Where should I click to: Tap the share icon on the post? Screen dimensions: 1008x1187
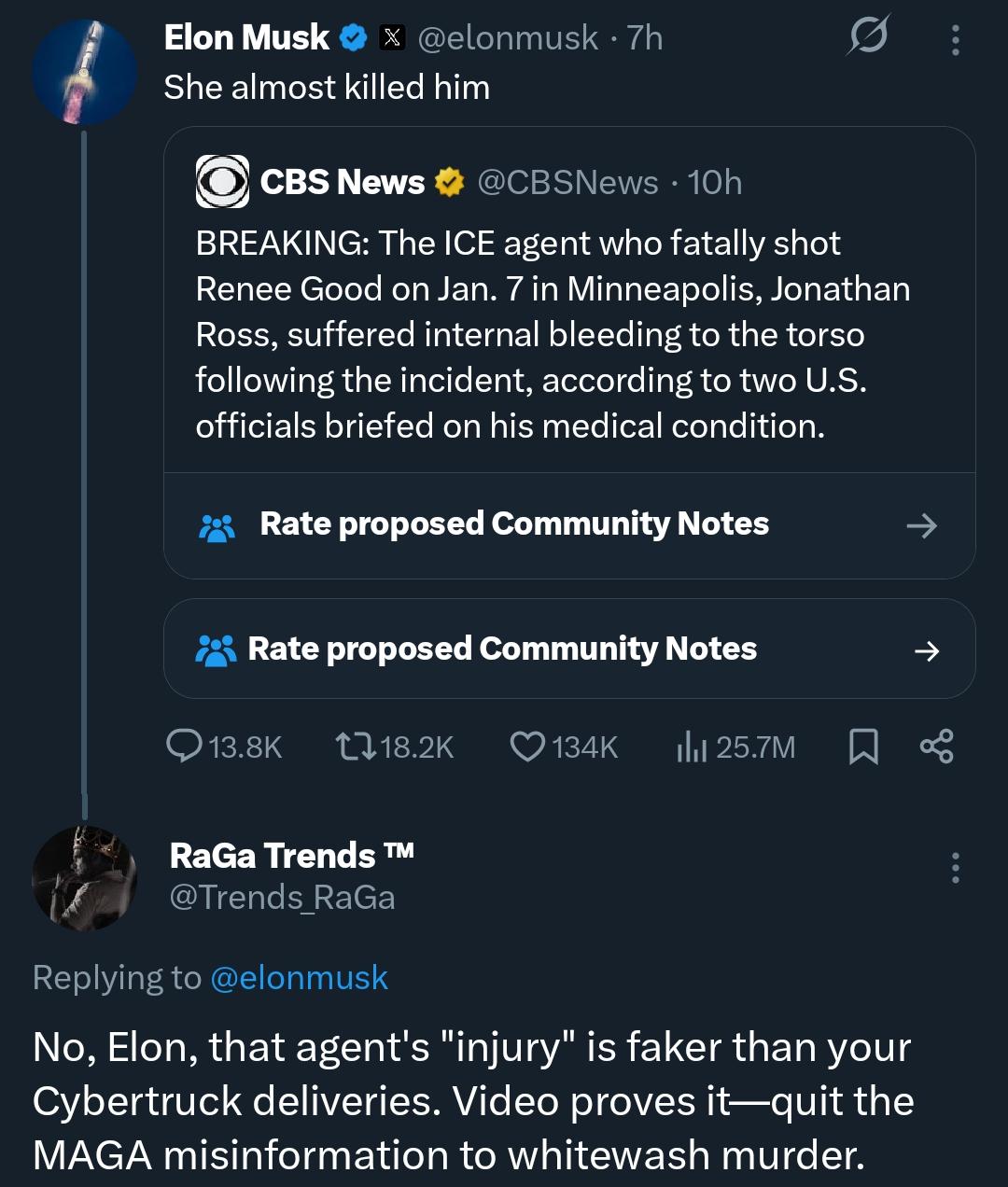pyautogui.click(x=936, y=747)
